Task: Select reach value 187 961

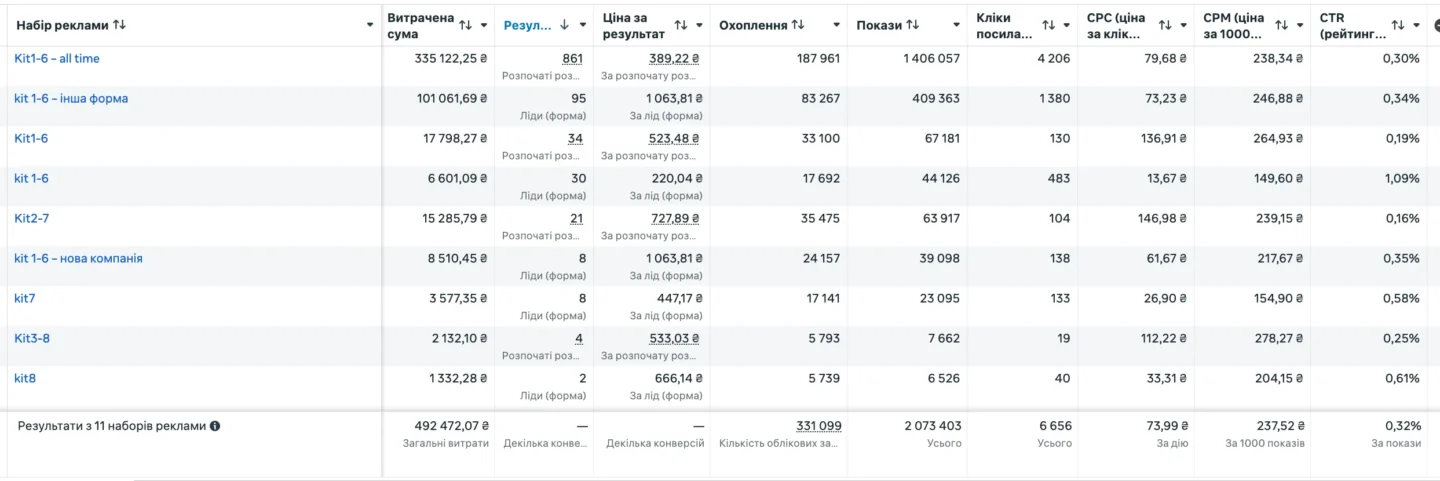Action: (818, 59)
